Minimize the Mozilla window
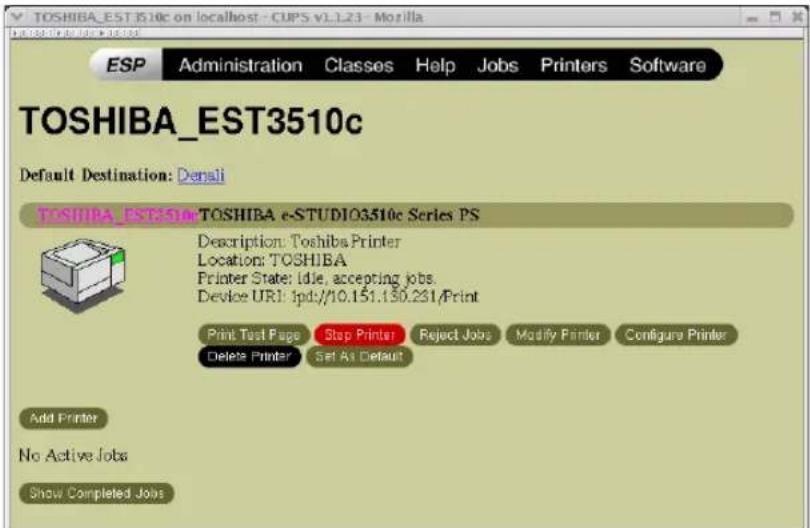The height and width of the screenshot is (528, 810). [x=753, y=18]
